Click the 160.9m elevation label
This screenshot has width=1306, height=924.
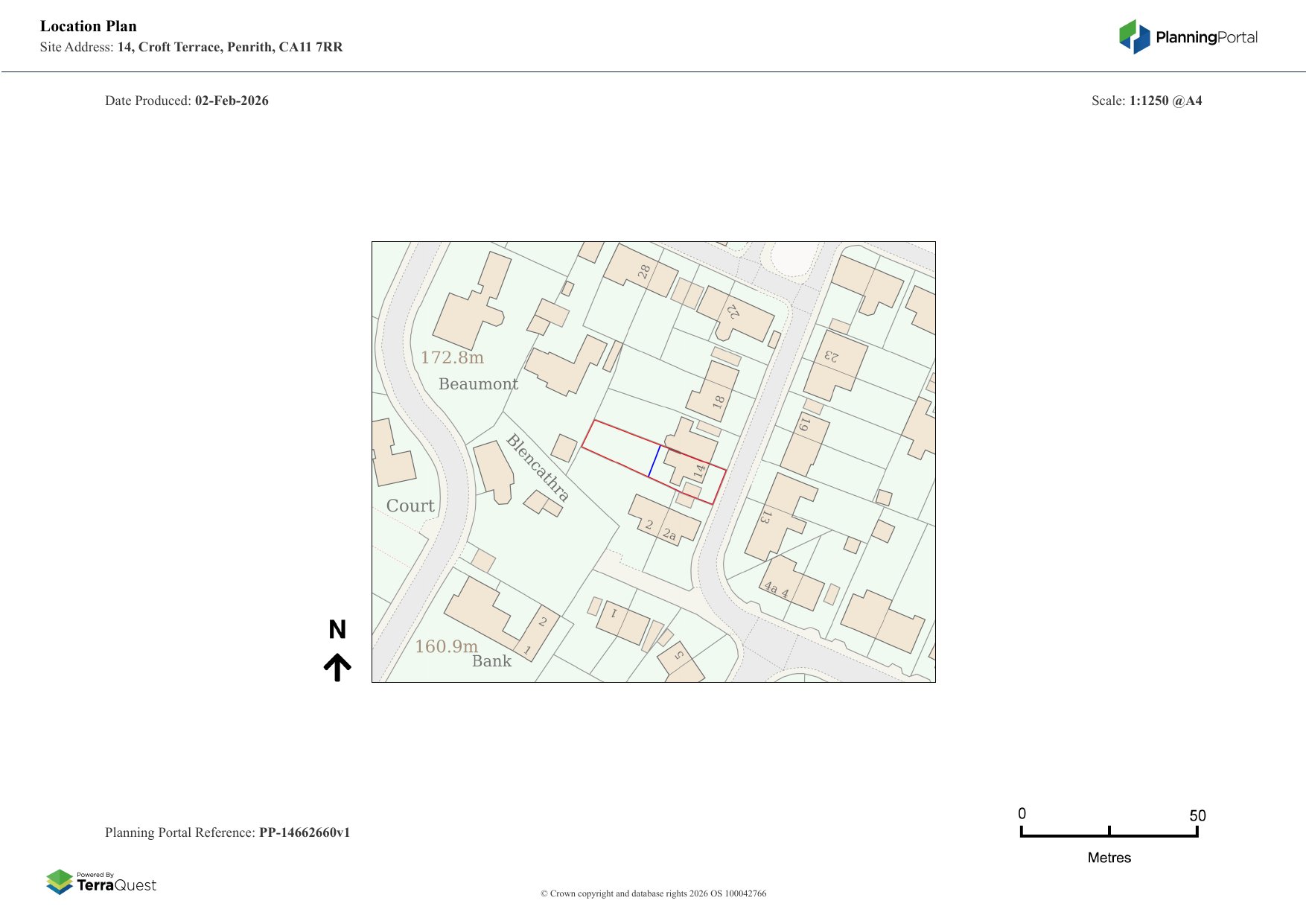click(x=446, y=646)
